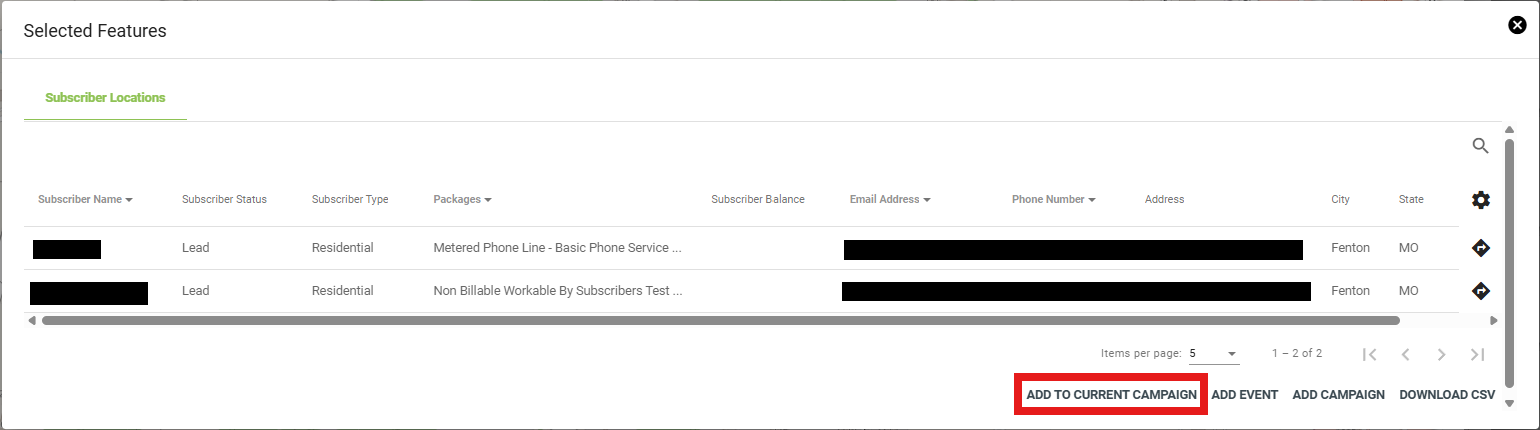Click the '1 – 2 of 2' range label
1540x430 pixels.
tap(1297, 354)
